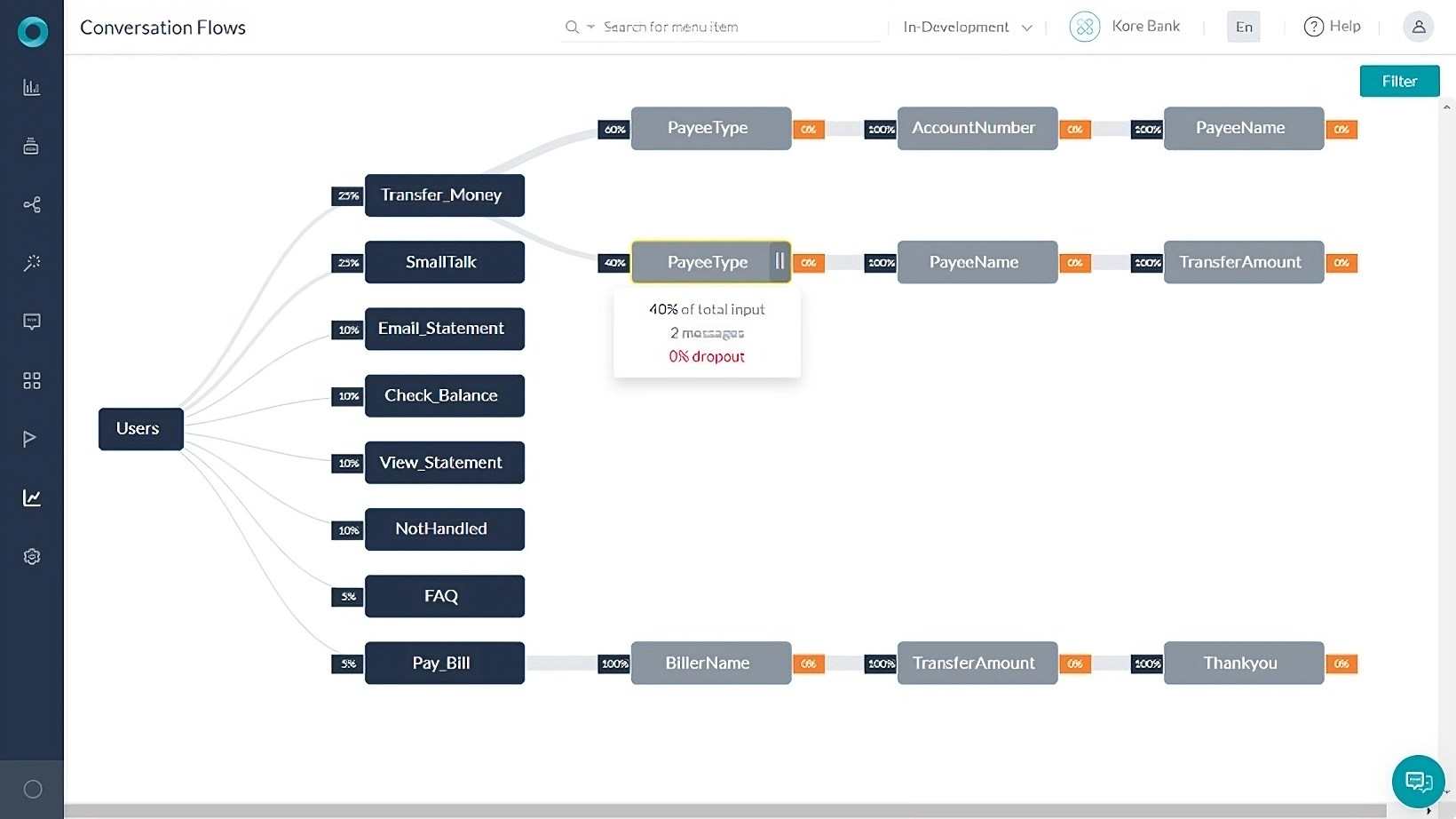The width and height of the screenshot is (1456, 819).
Task: Click the Filter button
Action: tap(1399, 81)
